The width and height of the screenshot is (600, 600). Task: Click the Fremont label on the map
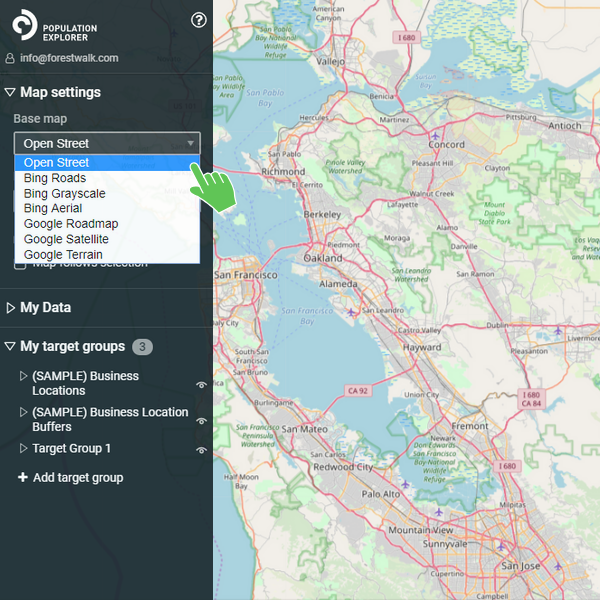(470, 426)
